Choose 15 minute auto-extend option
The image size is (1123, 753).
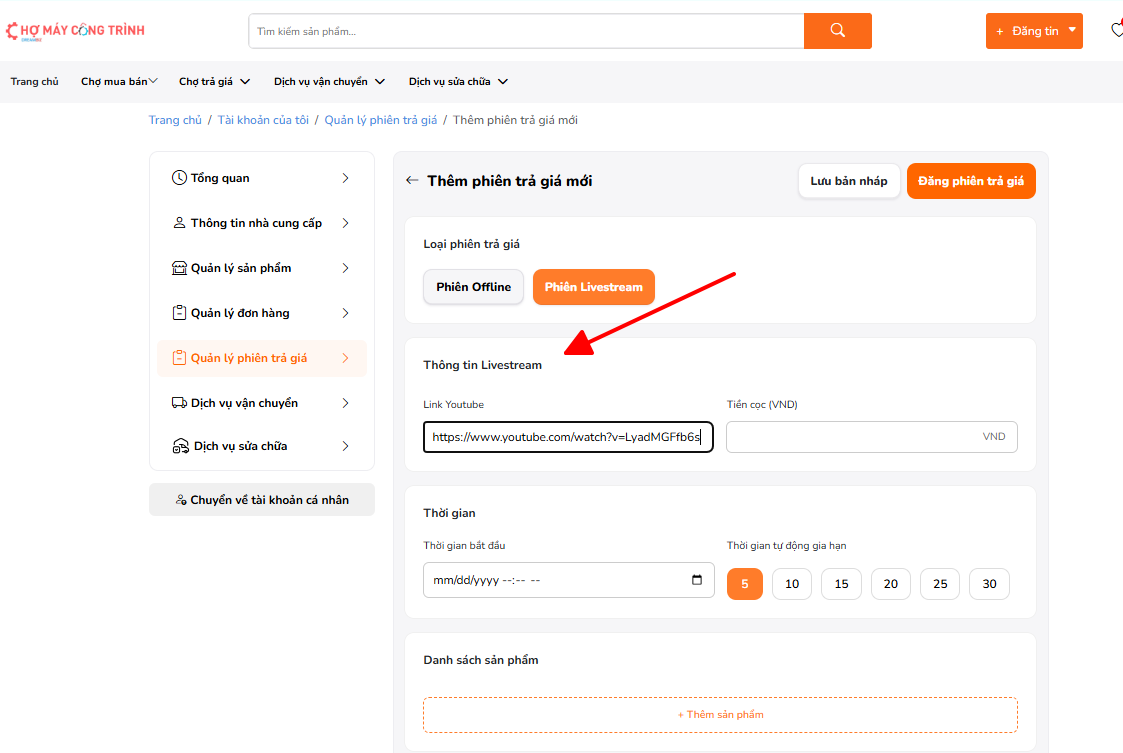tap(841, 584)
